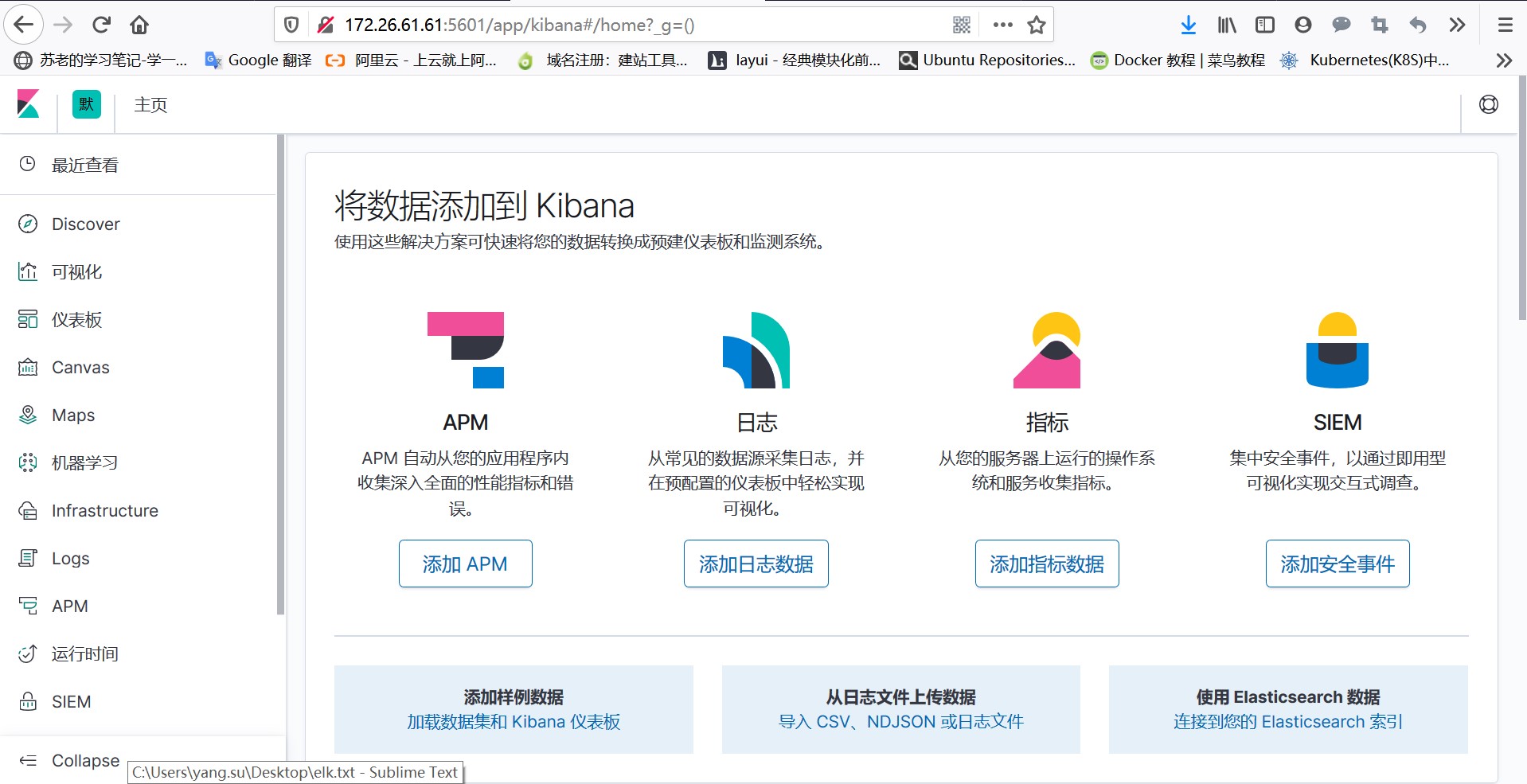Open Logs icon in sidebar
This screenshot has height=784, width=1527.
click(x=28, y=558)
